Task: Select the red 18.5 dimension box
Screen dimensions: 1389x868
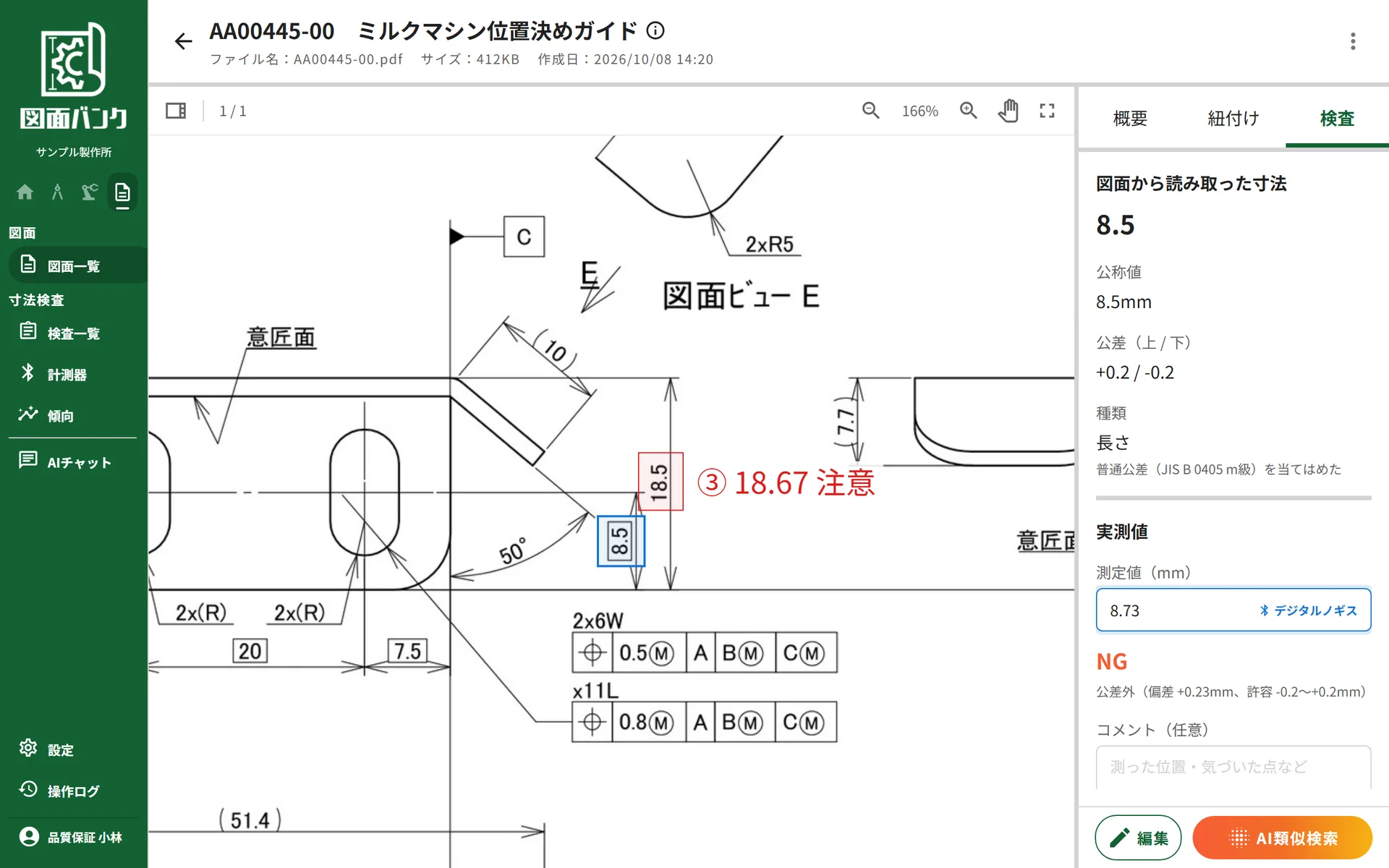Action: [660, 482]
